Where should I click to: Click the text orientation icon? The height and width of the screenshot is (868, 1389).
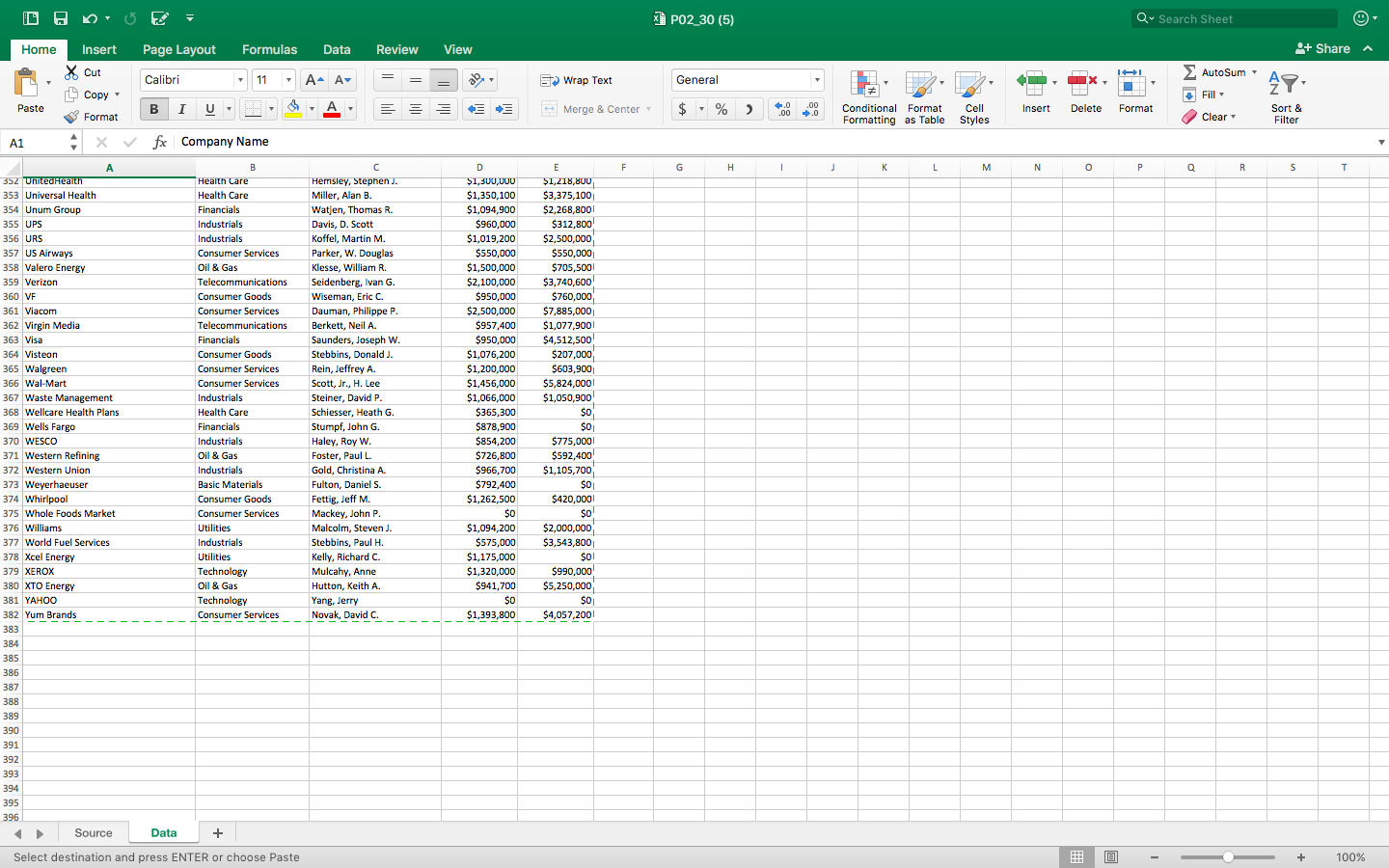[x=477, y=80]
